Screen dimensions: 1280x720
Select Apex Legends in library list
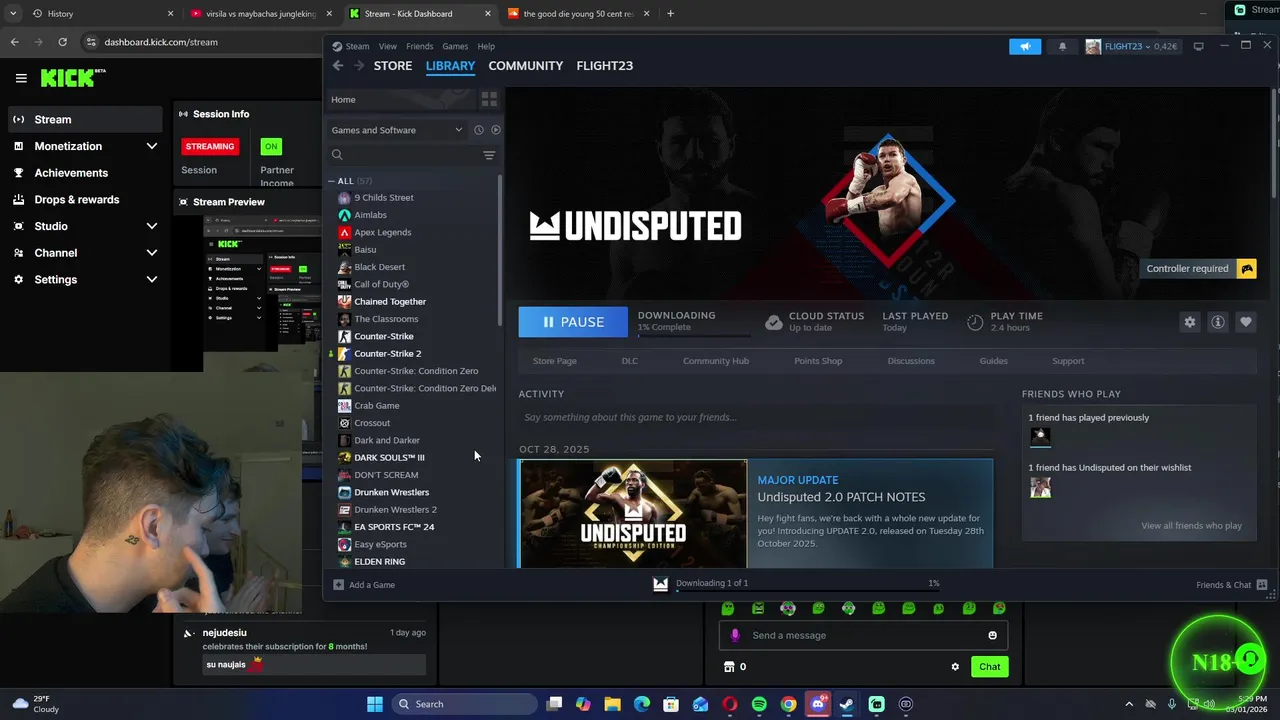(382, 232)
